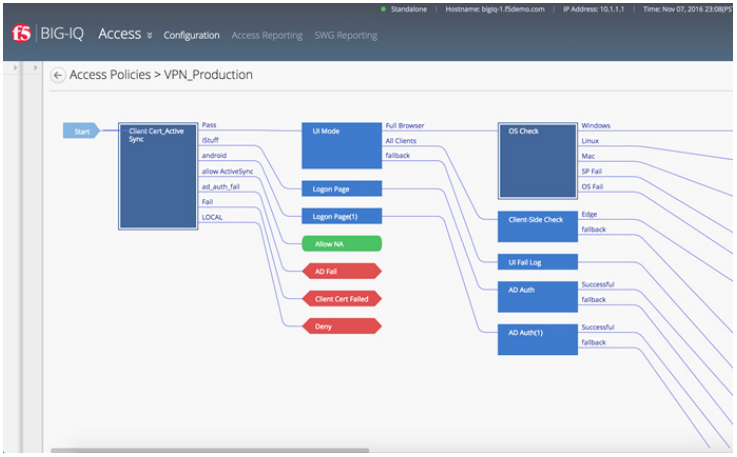Select the Client Cert_Active Sync node
Viewport: 737px width, 457px height.
pyautogui.click(x=158, y=176)
